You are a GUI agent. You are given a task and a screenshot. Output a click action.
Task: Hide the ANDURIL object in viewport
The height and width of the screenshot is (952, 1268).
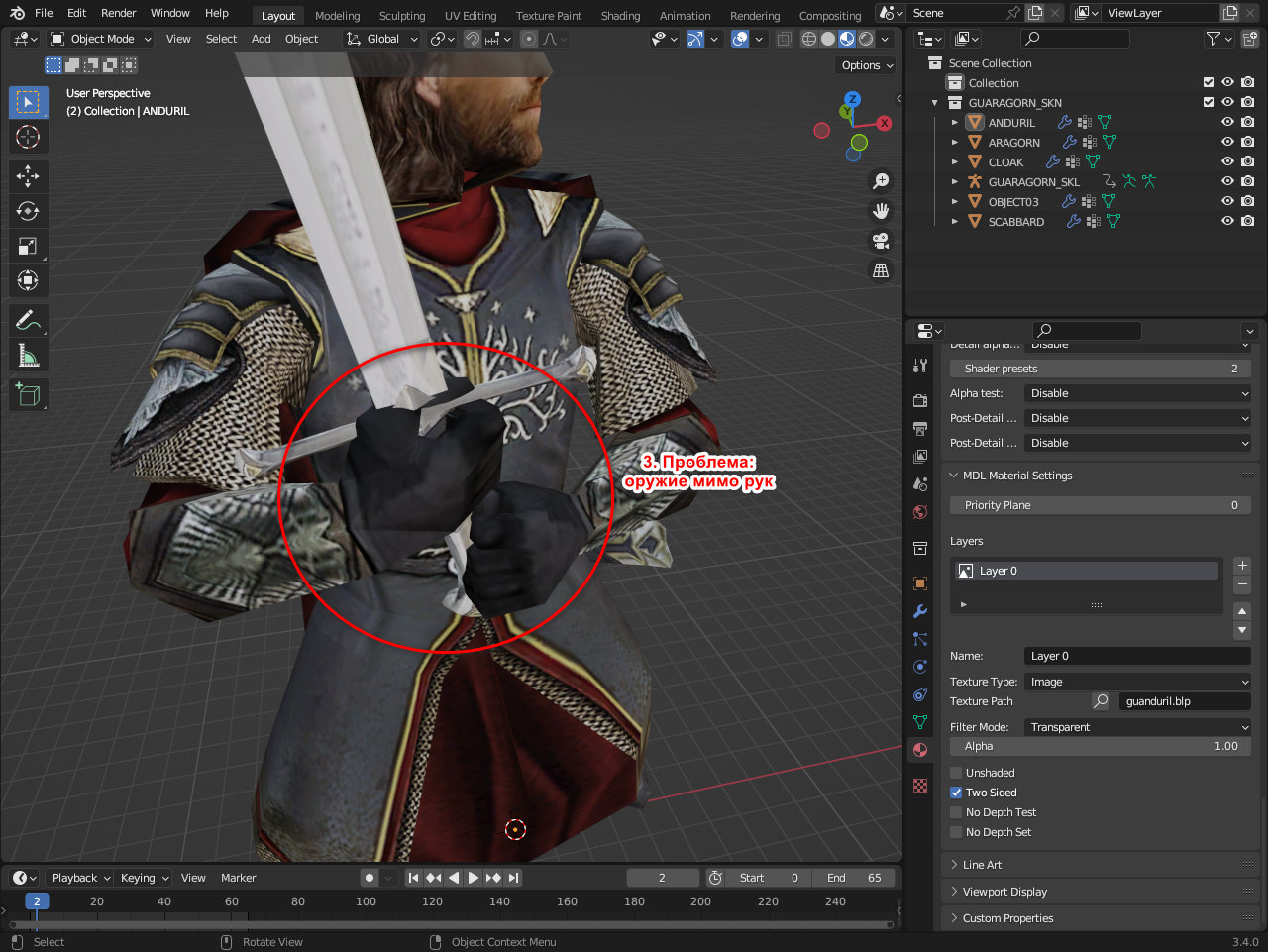pos(1227,122)
